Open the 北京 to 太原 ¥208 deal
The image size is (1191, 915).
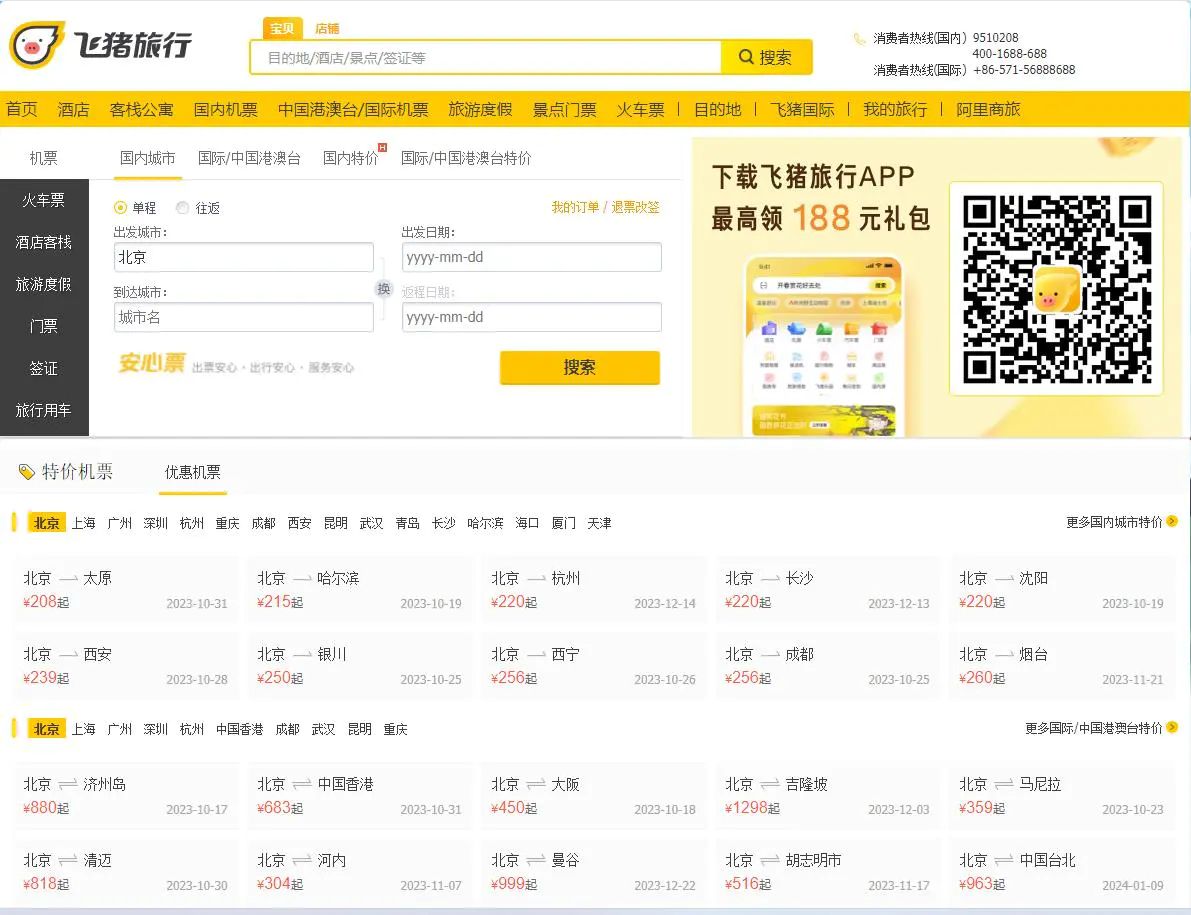point(126,590)
